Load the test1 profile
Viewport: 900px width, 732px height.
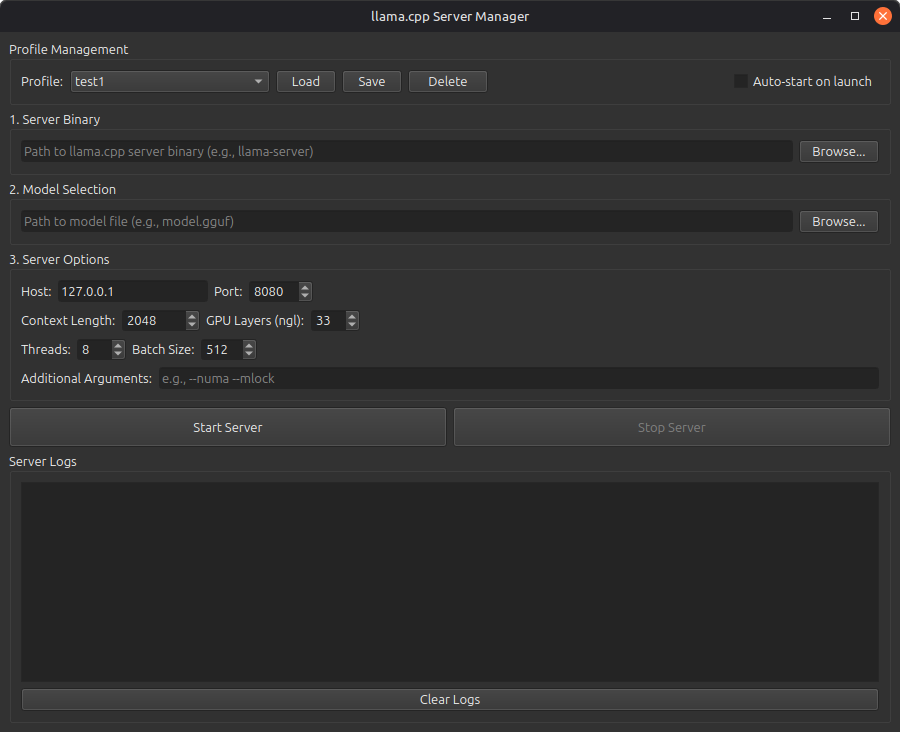pyautogui.click(x=305, y=81)
